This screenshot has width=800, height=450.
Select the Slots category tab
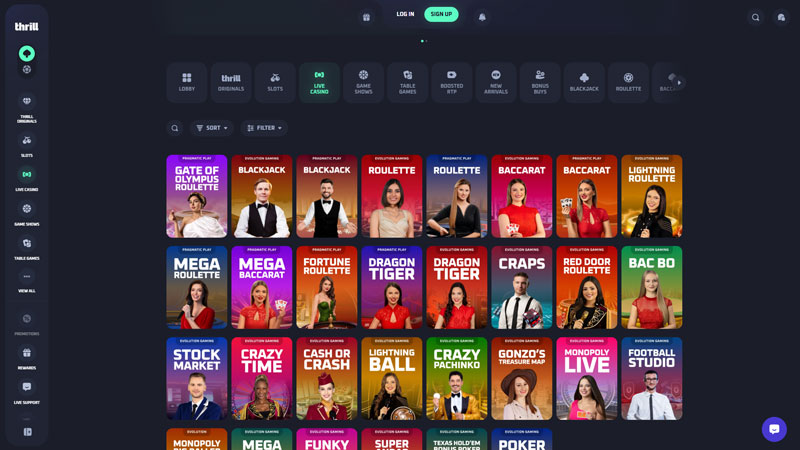click(275, 83)
